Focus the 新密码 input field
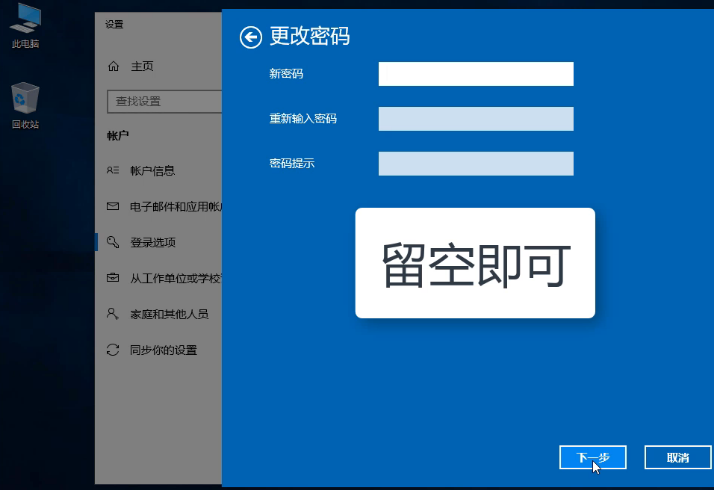Screen dimensions: 714x490 475,74
